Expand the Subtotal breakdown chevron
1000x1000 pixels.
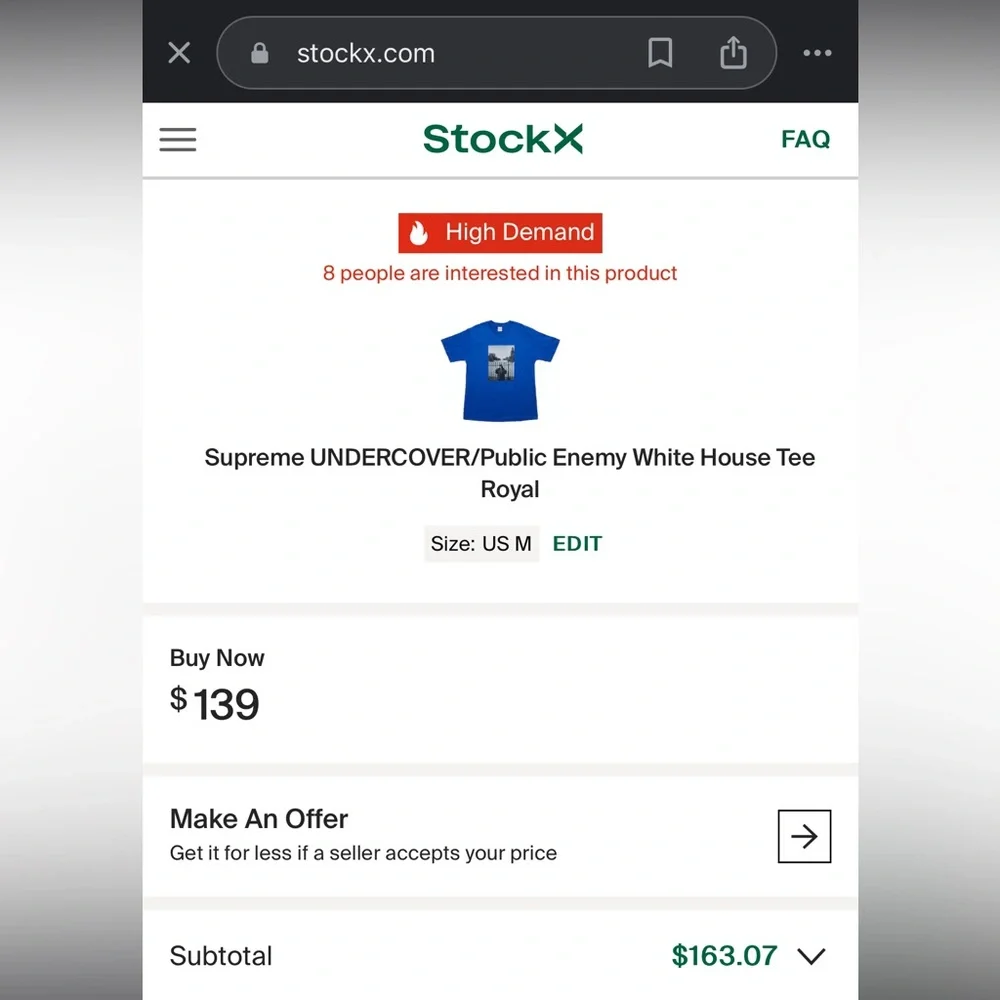coord(811,956)
